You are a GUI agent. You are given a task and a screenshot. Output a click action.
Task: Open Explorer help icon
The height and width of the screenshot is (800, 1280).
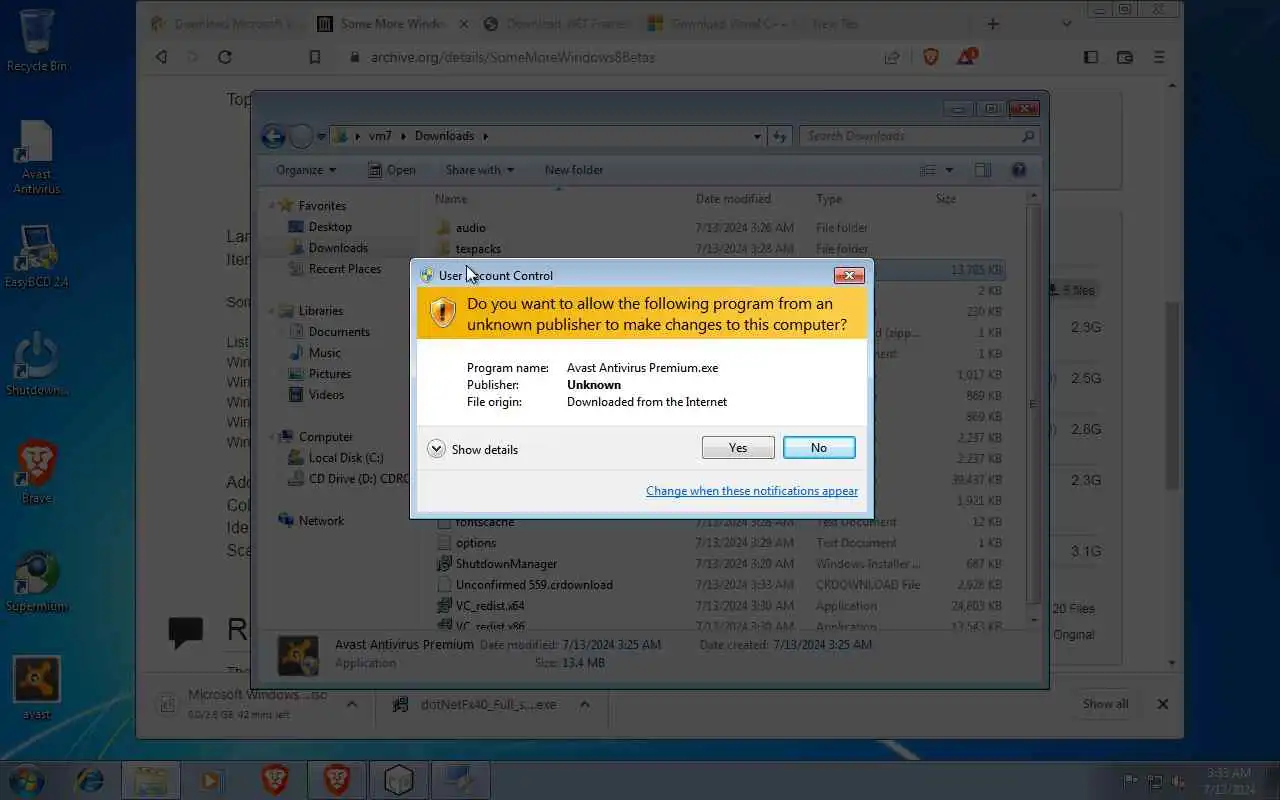tap(1019, 170)
